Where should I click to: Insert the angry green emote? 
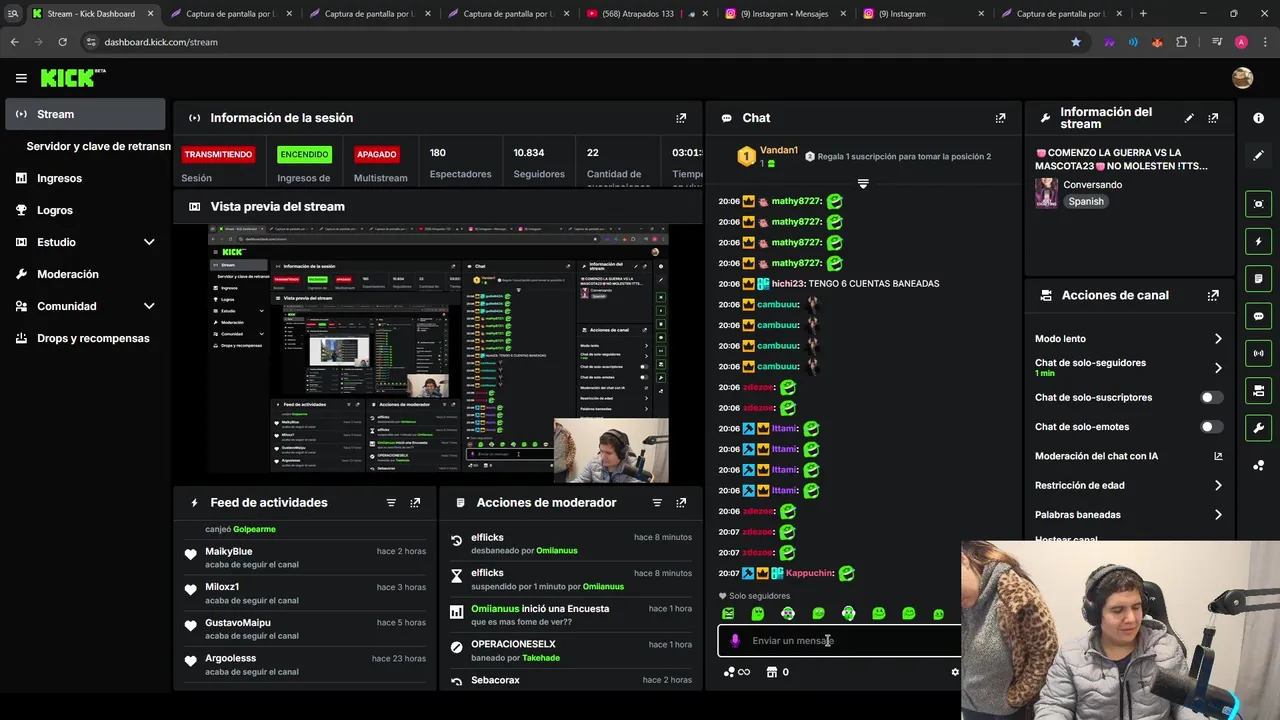tap(728, 614)
